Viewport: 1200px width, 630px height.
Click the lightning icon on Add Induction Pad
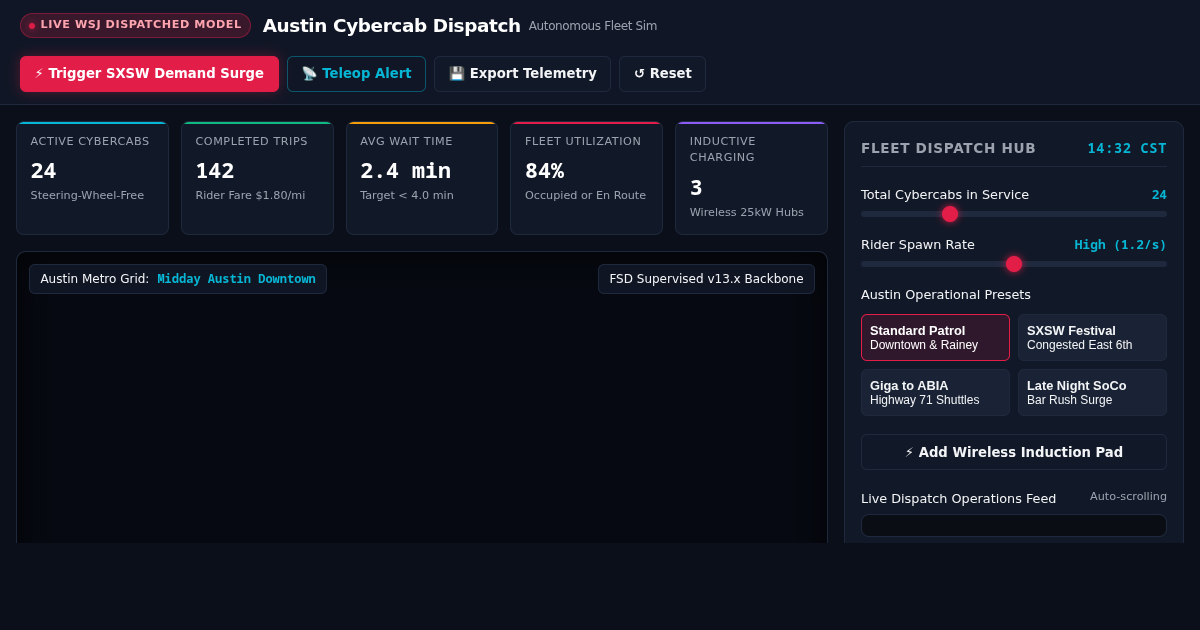(x=909, y=453)
